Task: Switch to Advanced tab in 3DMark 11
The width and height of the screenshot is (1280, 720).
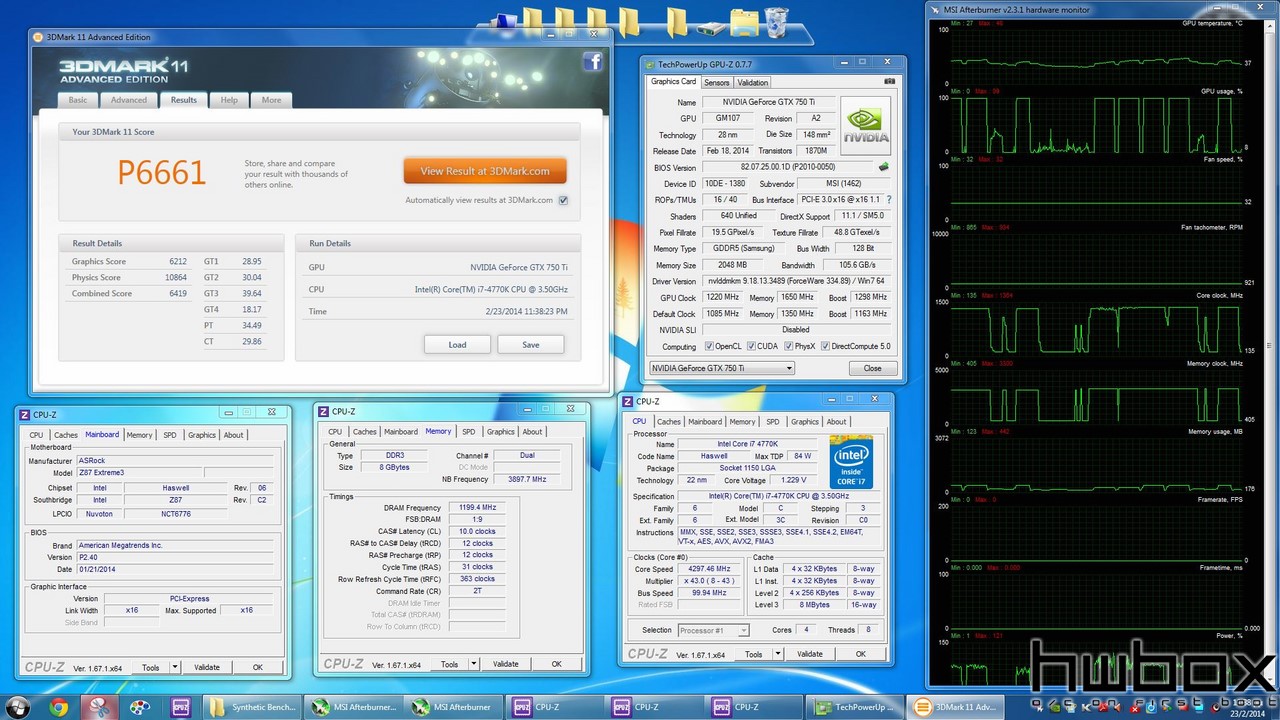Action: pyautogui.click(x=129, y=100)
